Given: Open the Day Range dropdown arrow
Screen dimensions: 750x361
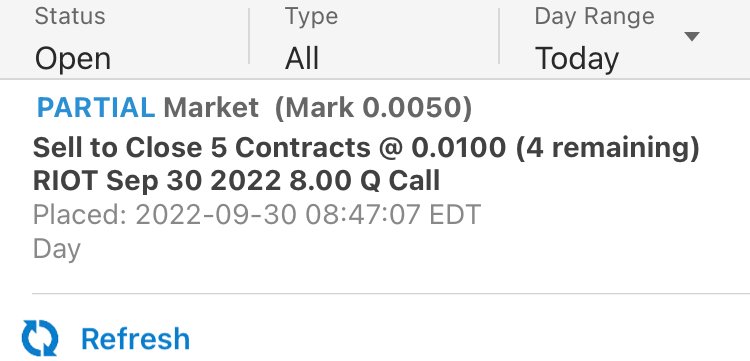Looking at the screenshot, I should [x=692, y=36].
